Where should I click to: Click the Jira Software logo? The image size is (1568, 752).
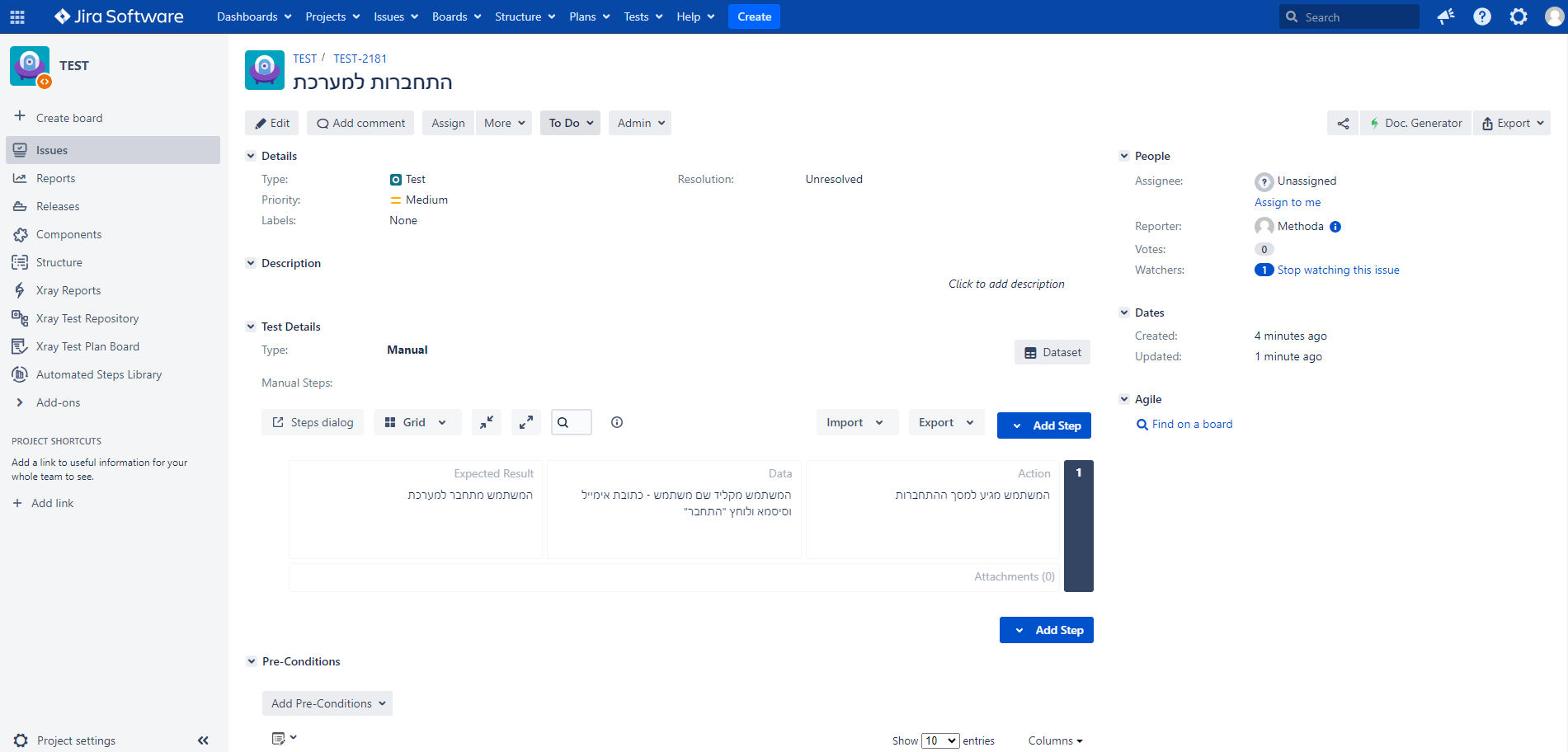tap(119, 16)
